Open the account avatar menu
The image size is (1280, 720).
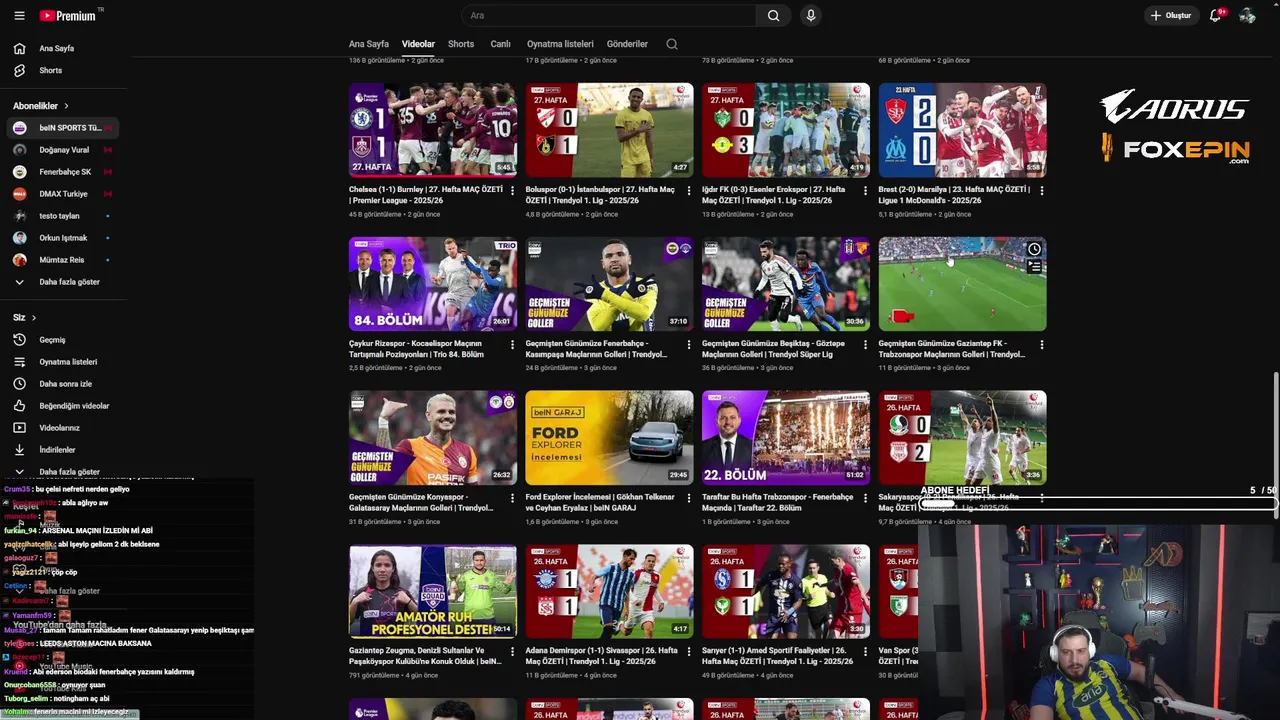(1247, 15)
